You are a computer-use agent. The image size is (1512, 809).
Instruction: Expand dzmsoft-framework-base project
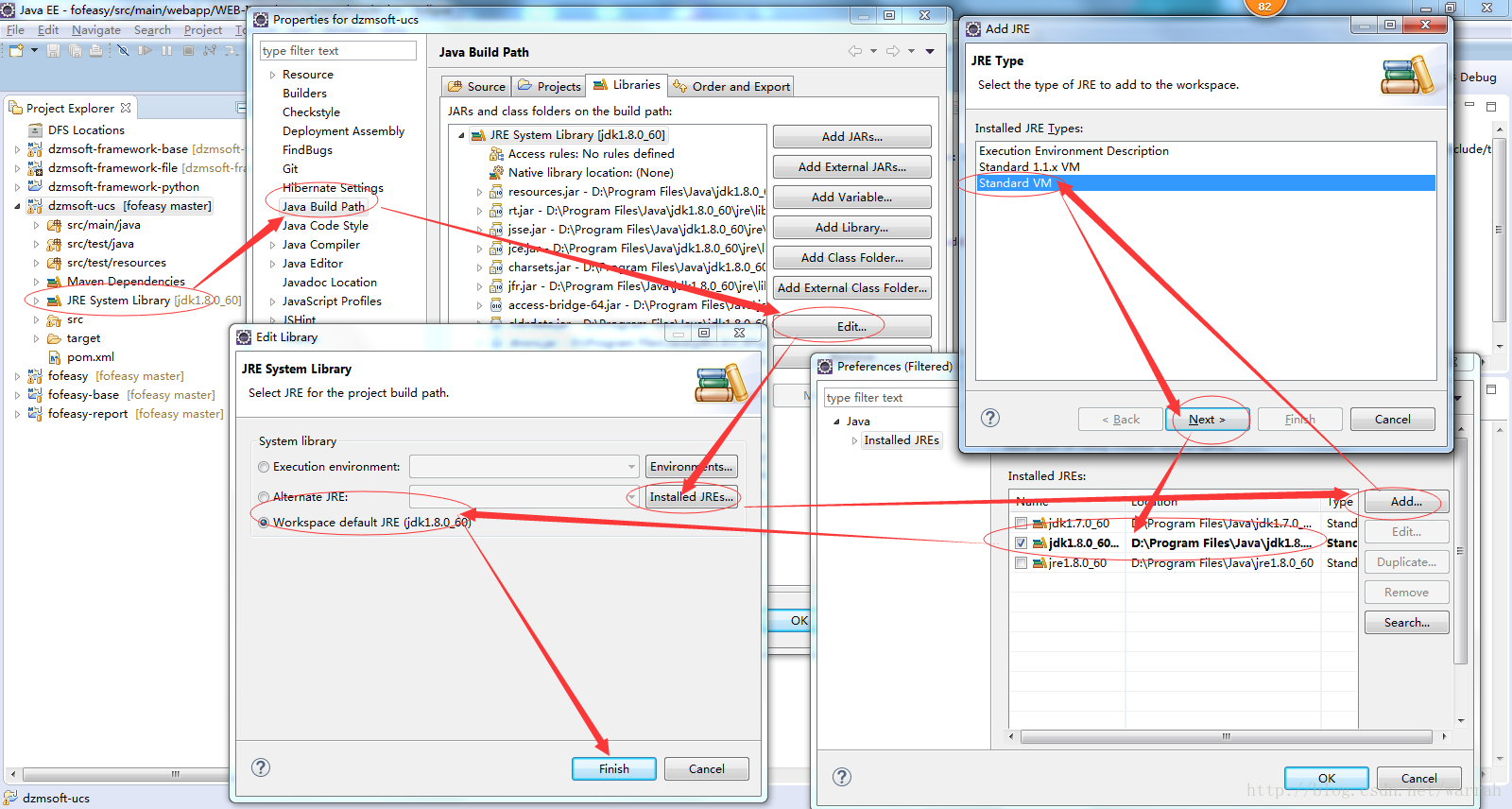coord(17,149)
